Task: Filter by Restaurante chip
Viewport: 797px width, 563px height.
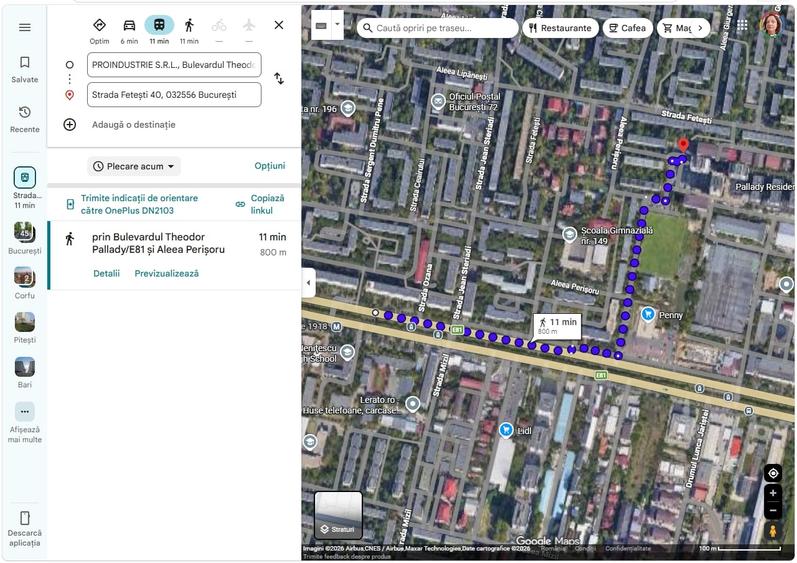Action: pyautogui.click(x=560, y=28)
